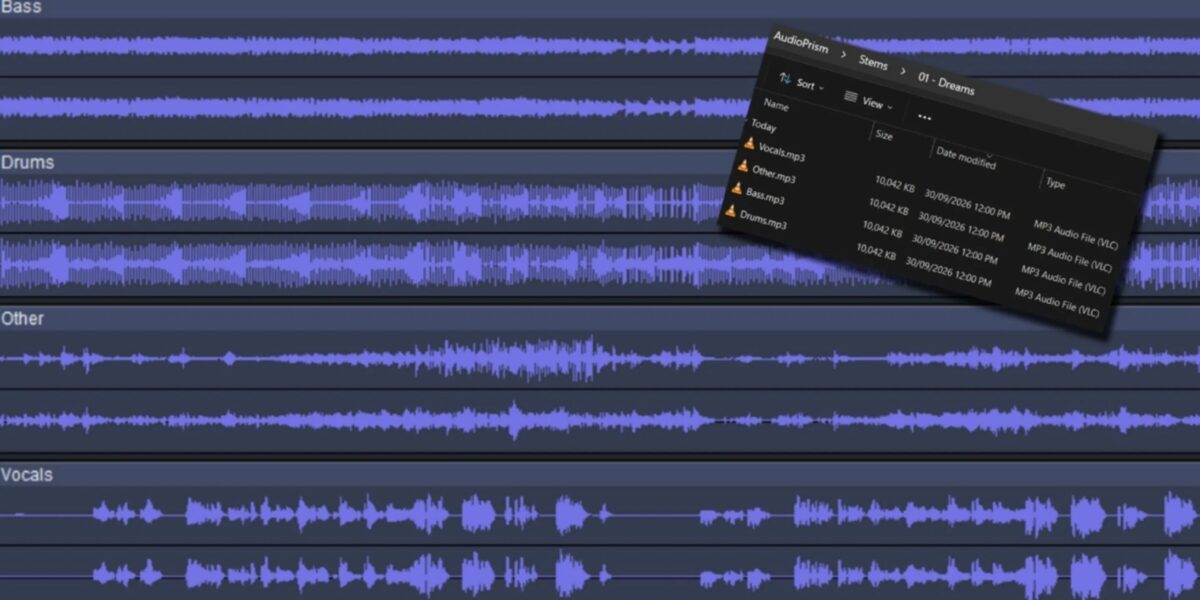This screenshot has height=600, width=1200.
Task: Sort files by the Name column header
Action: click(776, 105)
